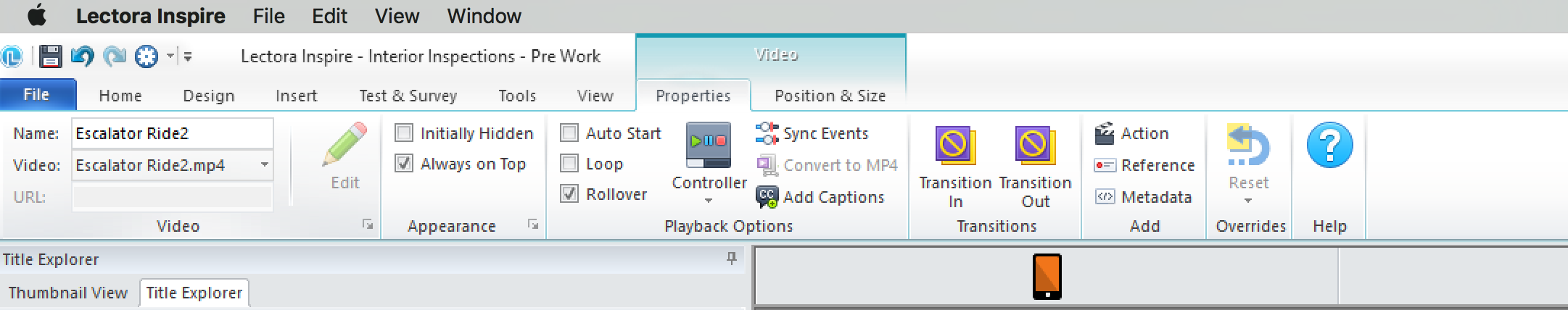Uncheck the Rollover checkbox
Screen dimensions: 1568x310
569,194
